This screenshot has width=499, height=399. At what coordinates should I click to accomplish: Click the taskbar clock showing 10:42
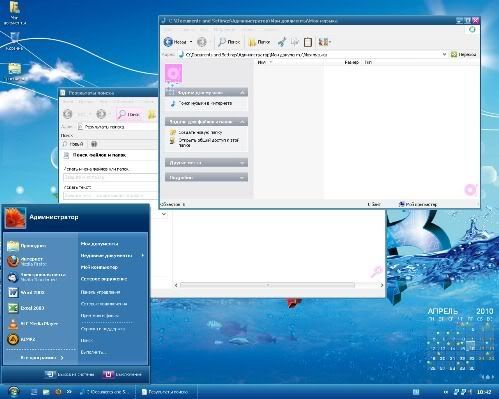click(x=484, y=392)
